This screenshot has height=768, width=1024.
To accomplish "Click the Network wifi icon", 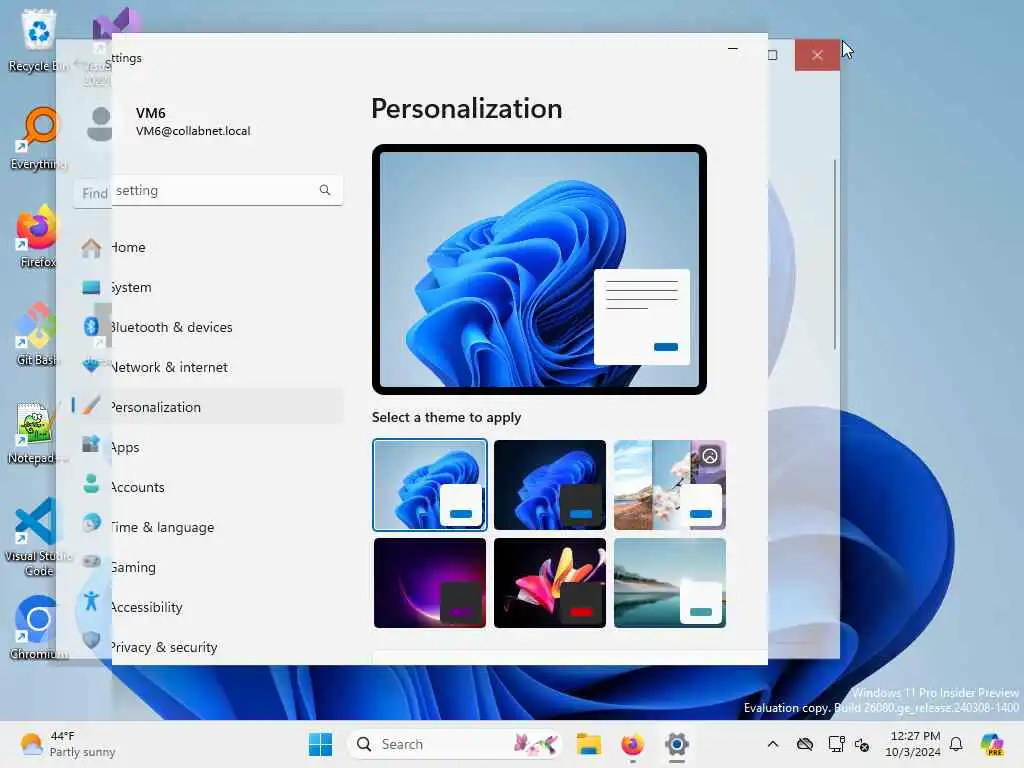I will point(91,366).
